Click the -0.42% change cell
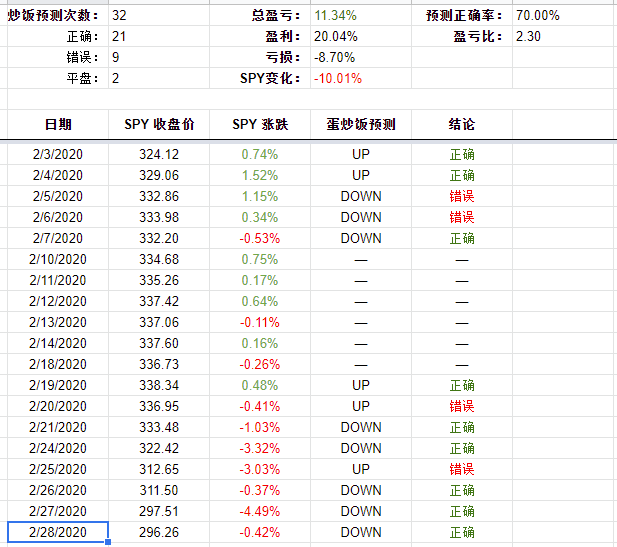 (260, 532)
